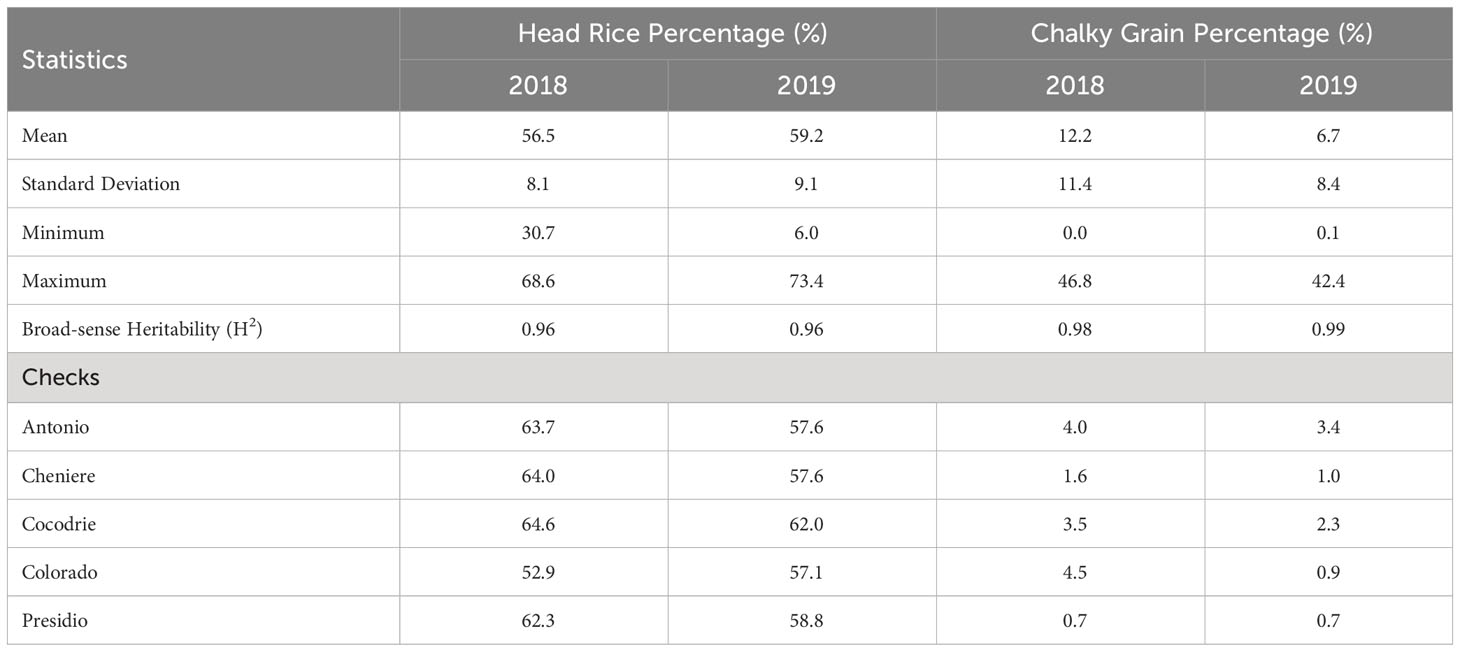Select the Cocodrie row label
Viewport: 1460px width, 652px height.
coord(59,524)
